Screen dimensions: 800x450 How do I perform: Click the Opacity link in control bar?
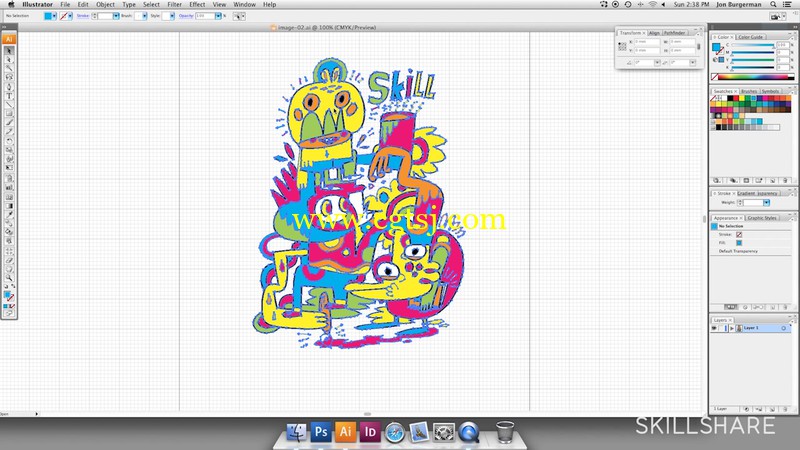[186, 16]
